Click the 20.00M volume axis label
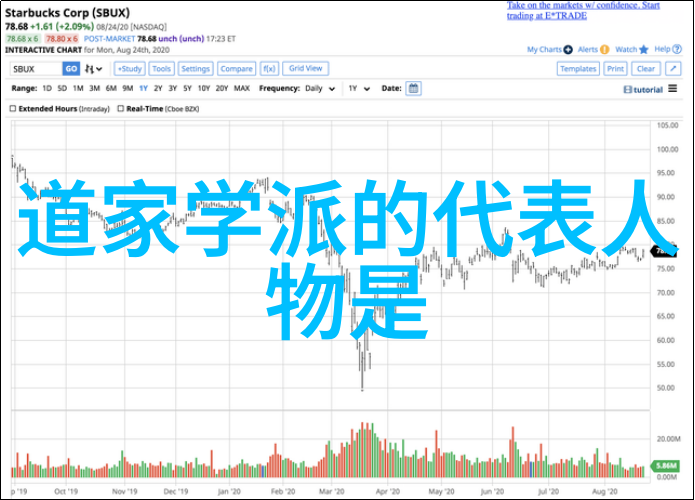The width and height of the screenshot is (695, 500). [668, 439]
